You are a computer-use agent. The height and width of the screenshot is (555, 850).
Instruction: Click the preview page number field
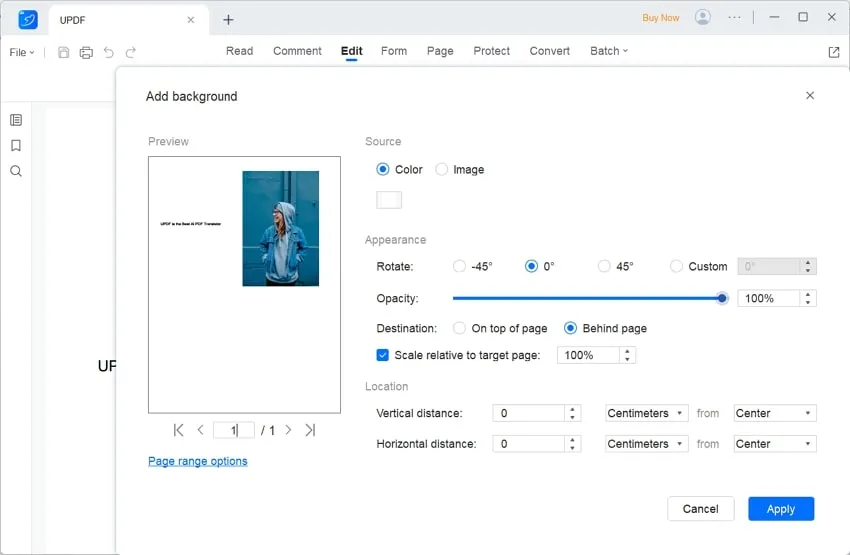coord(234,430)
